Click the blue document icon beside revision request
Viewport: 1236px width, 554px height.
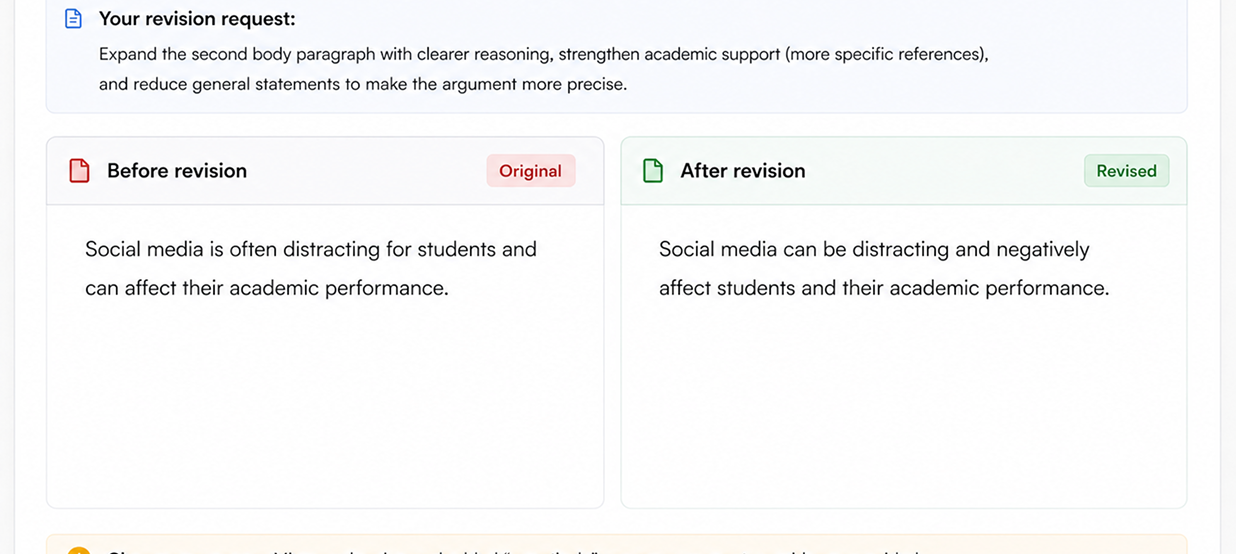tap(73, 19)
